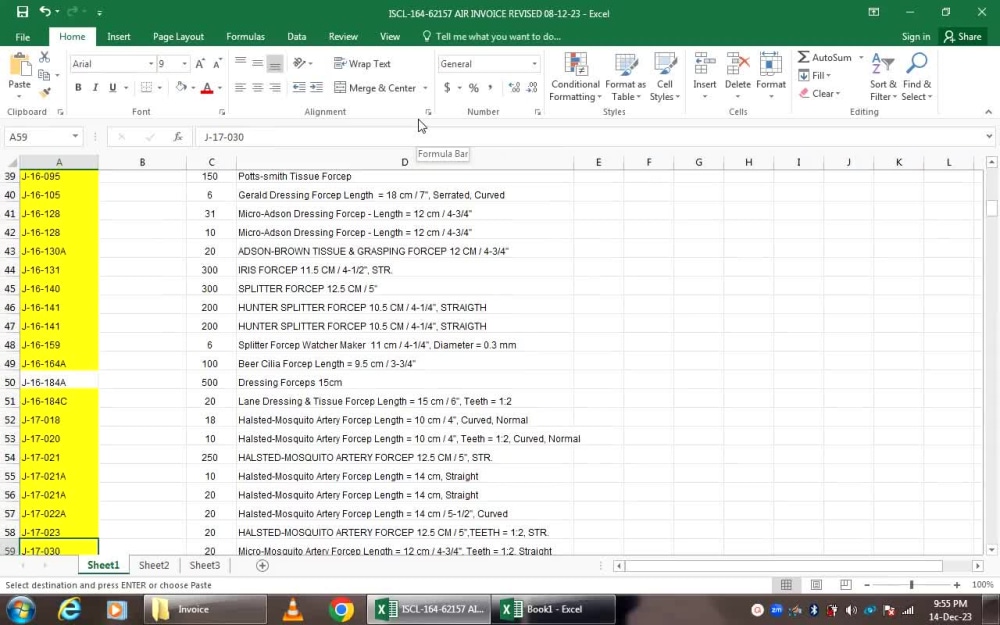Select the Merge & Center command

(375, 87)
